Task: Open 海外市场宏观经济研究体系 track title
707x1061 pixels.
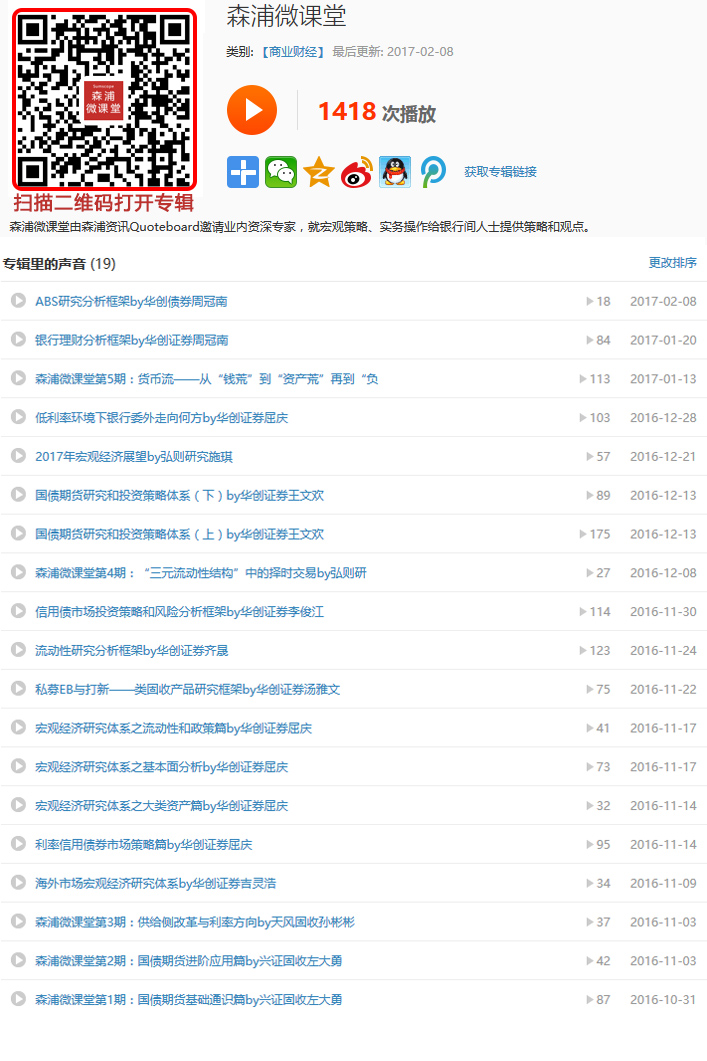Action: click(155, 884)
